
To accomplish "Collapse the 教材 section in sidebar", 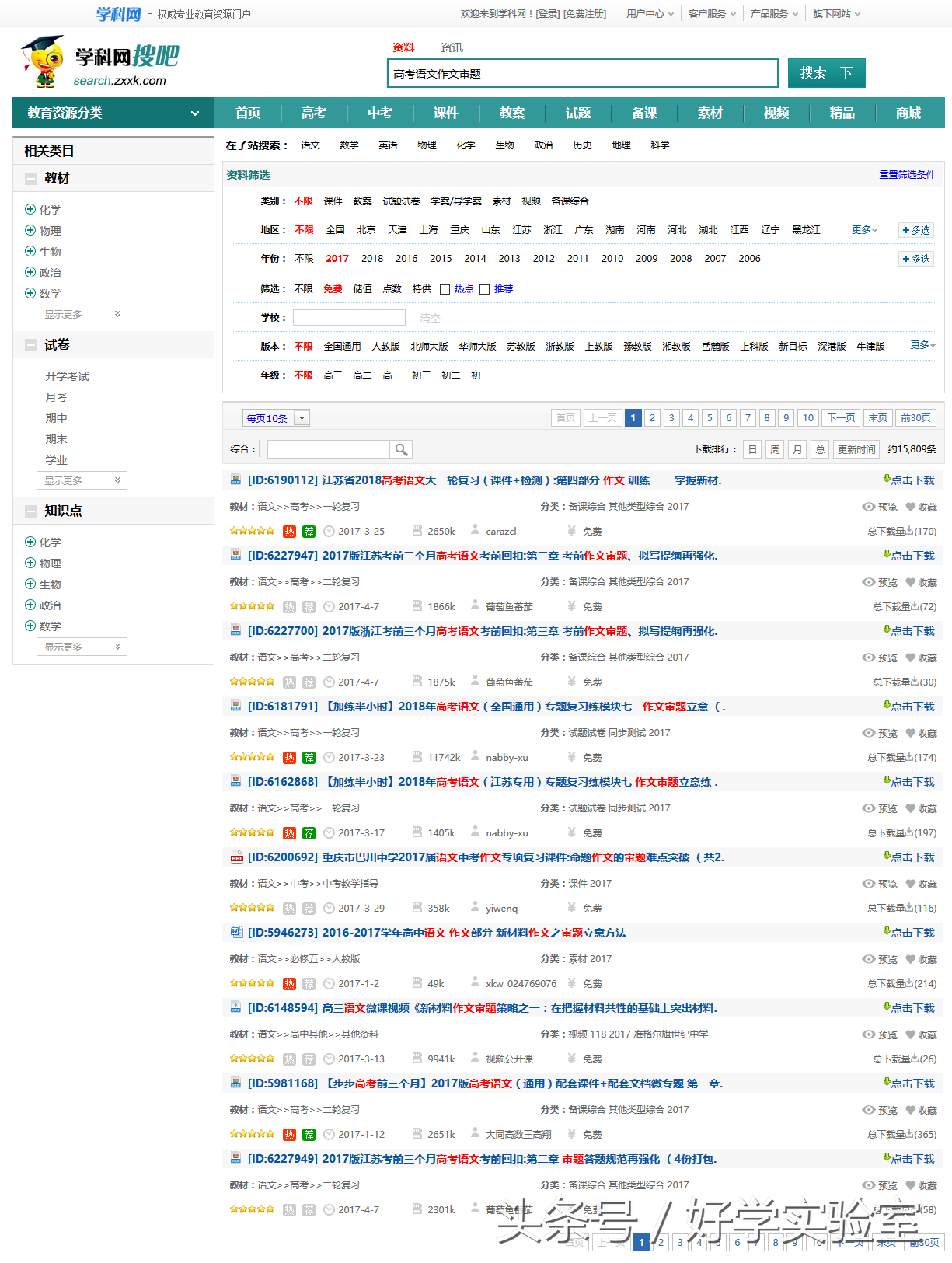I will pyautogui.click(x=31, y=179).
